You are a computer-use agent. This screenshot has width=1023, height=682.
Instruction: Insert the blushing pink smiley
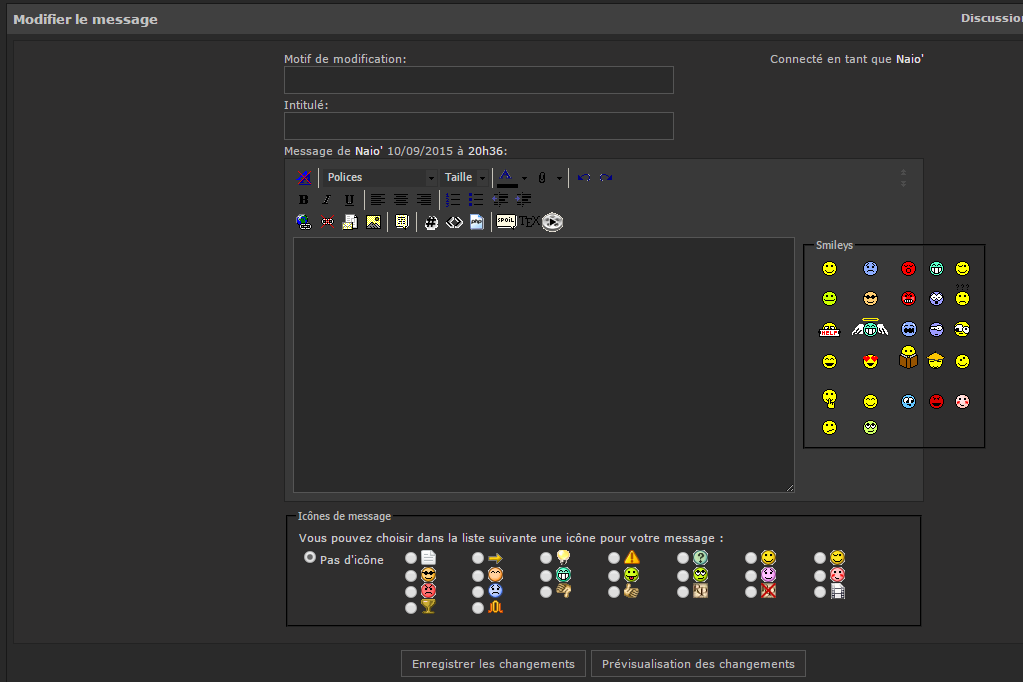(962, 401)
